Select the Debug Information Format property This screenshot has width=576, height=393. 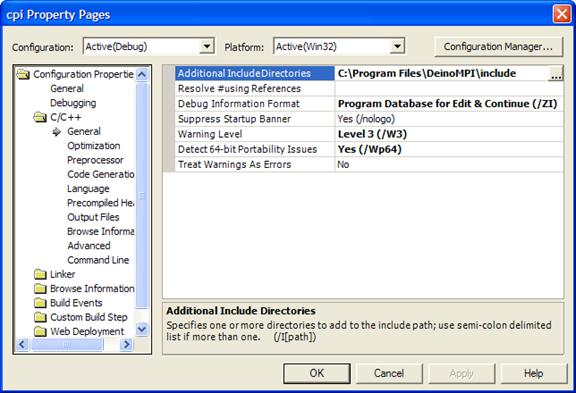255,104
